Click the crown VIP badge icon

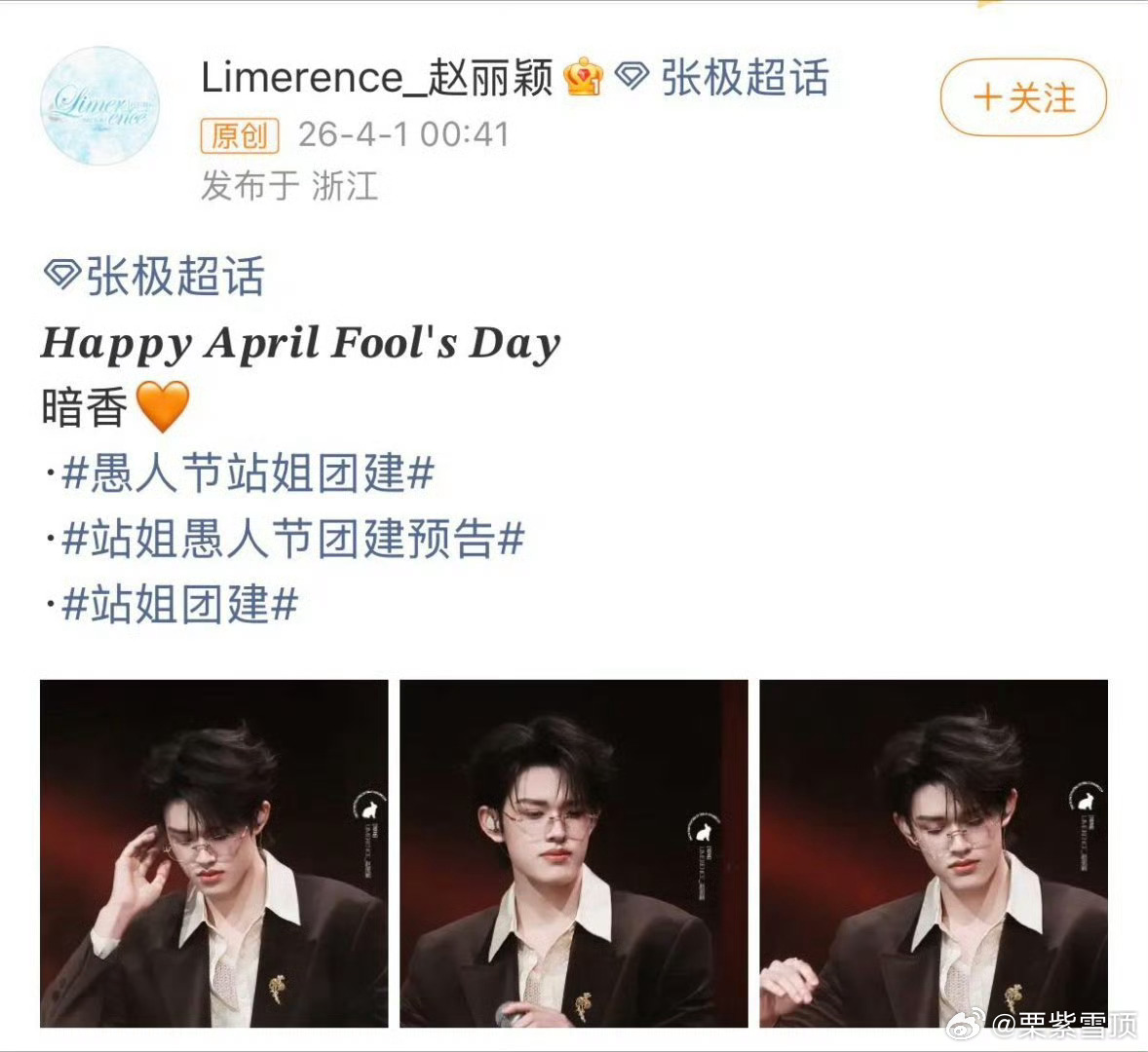coord(584,77)
